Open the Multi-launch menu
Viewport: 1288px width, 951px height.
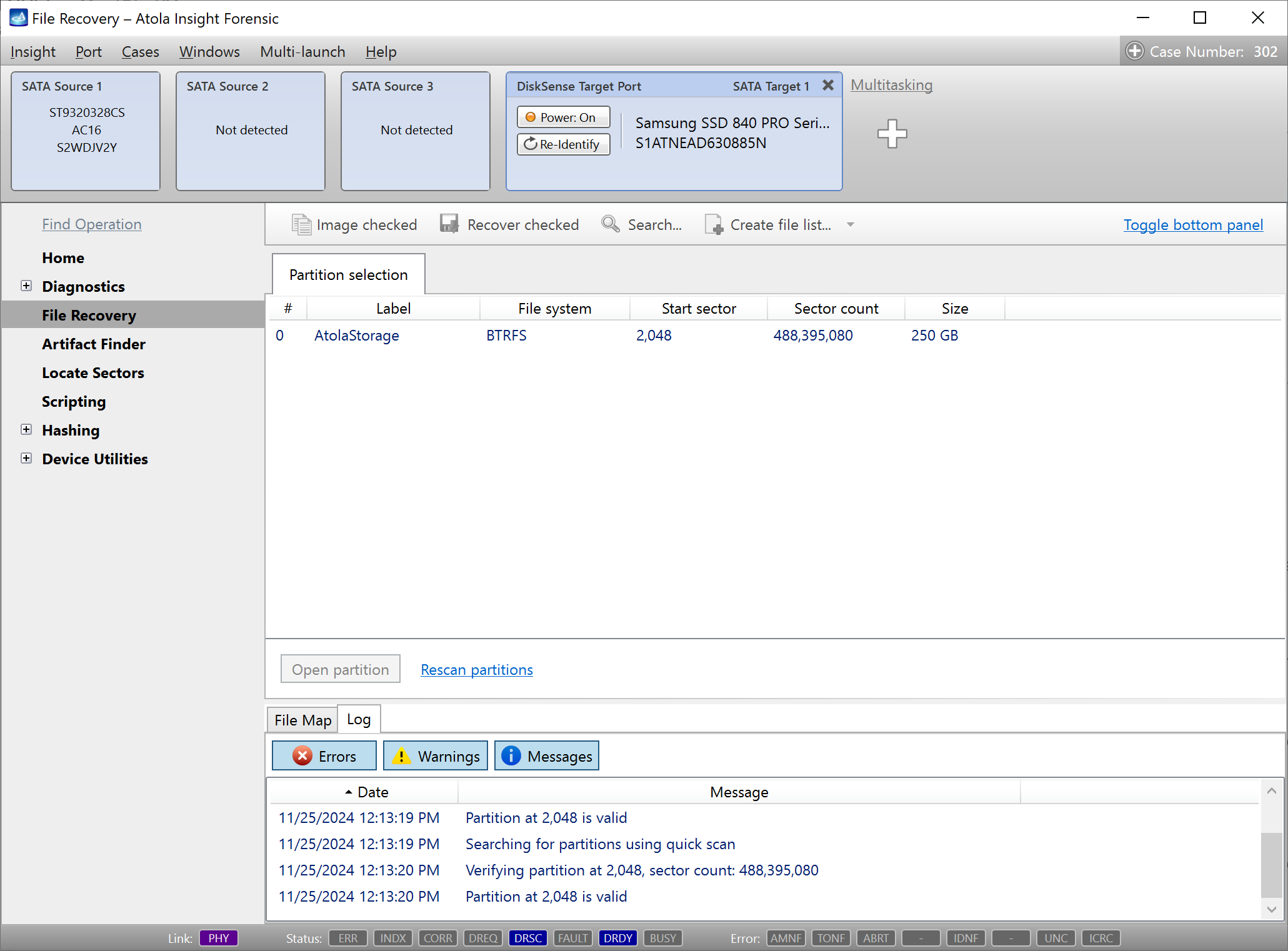(302, 51)
